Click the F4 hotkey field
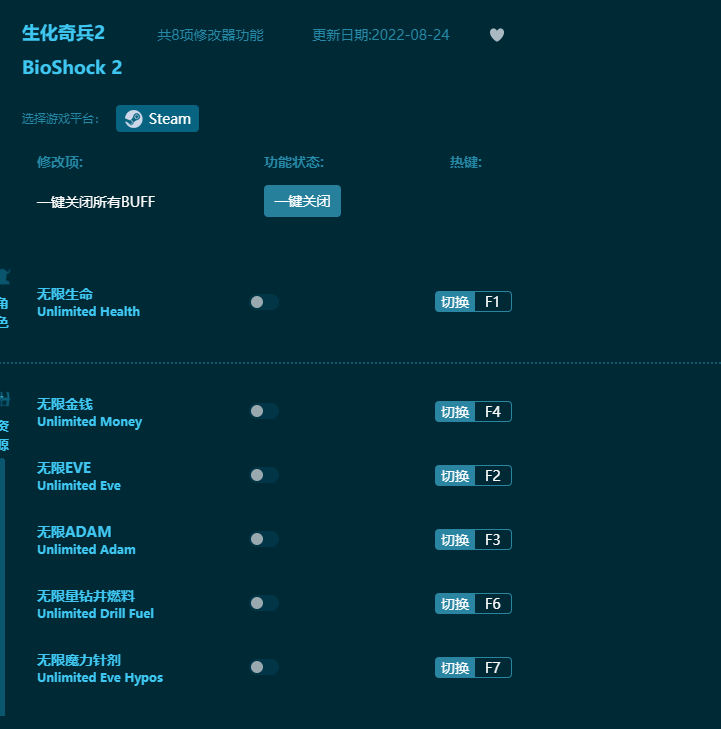This screenshot has height=729, width=721. 493,411
